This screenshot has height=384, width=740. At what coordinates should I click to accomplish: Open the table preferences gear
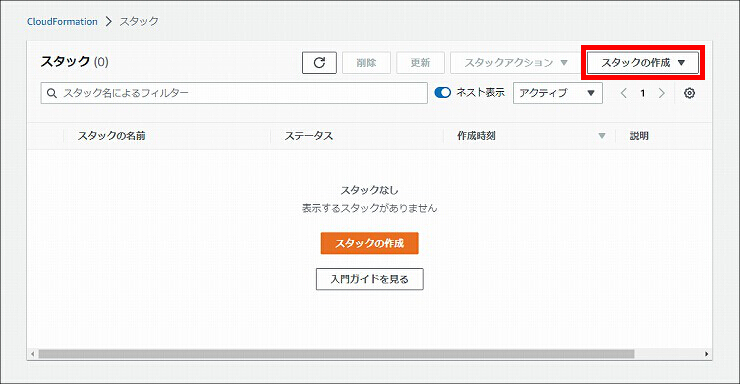(689, 93)
